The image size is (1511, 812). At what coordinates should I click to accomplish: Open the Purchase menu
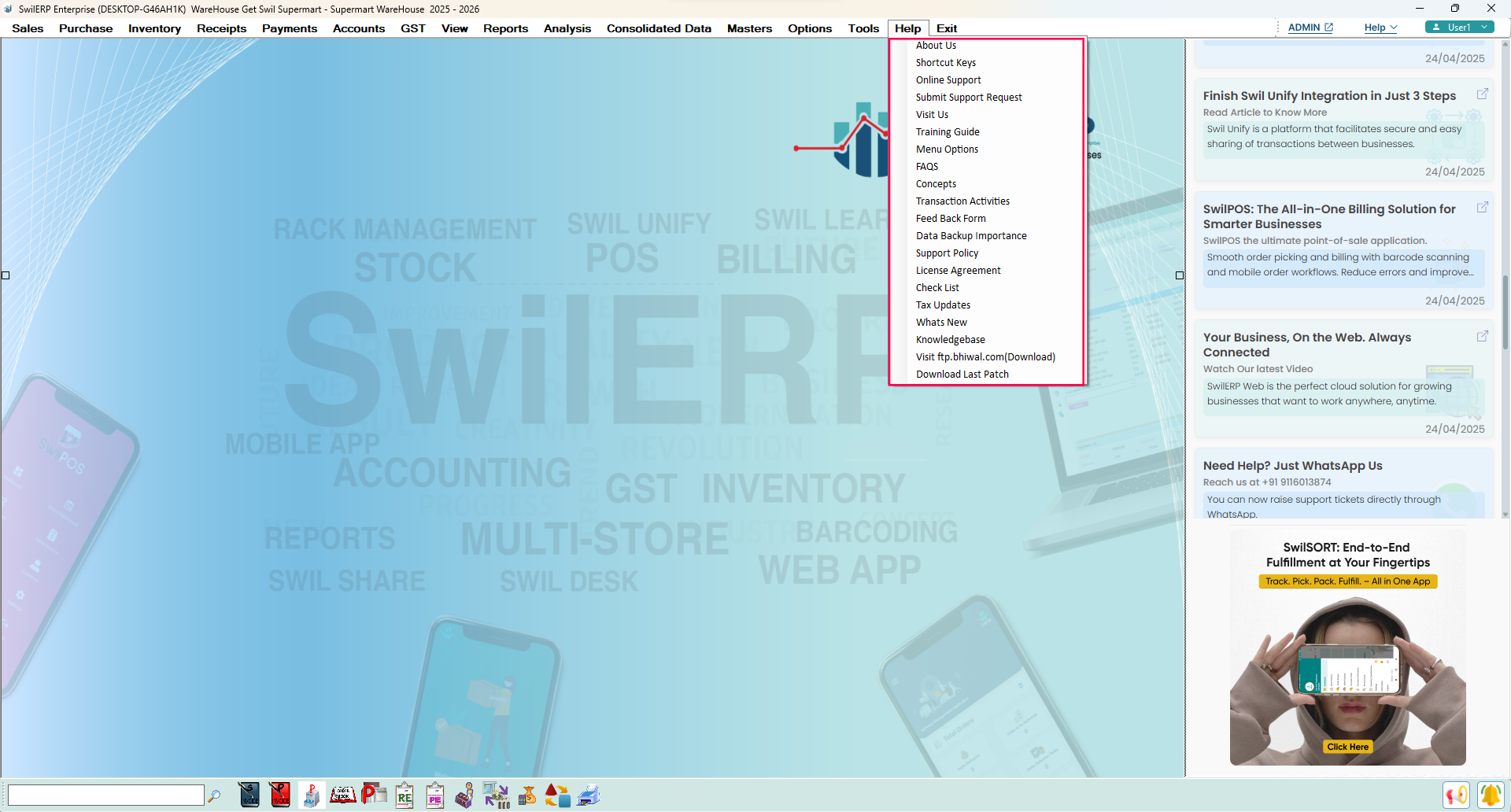tap(86, 28)
